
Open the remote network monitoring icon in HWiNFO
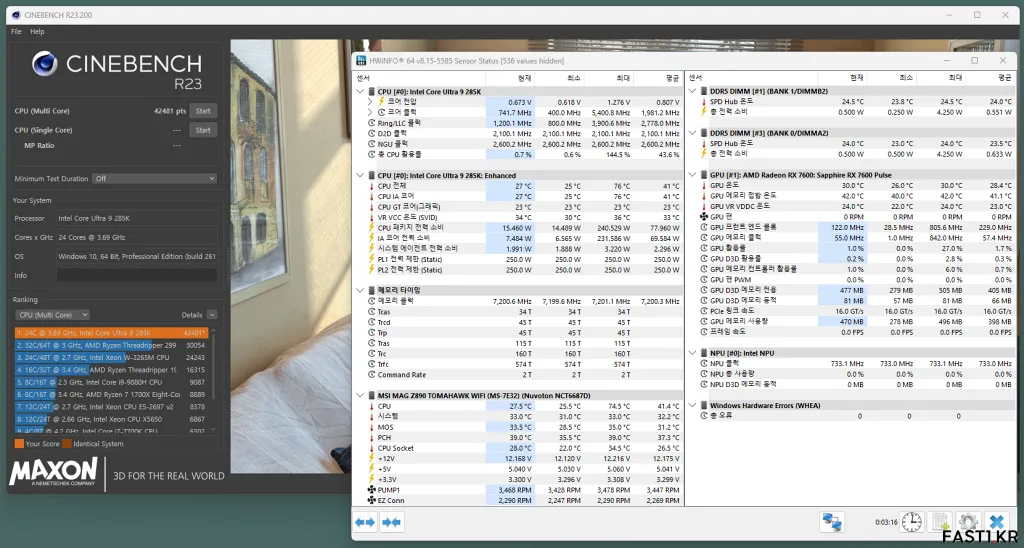(x=832, y=522)
